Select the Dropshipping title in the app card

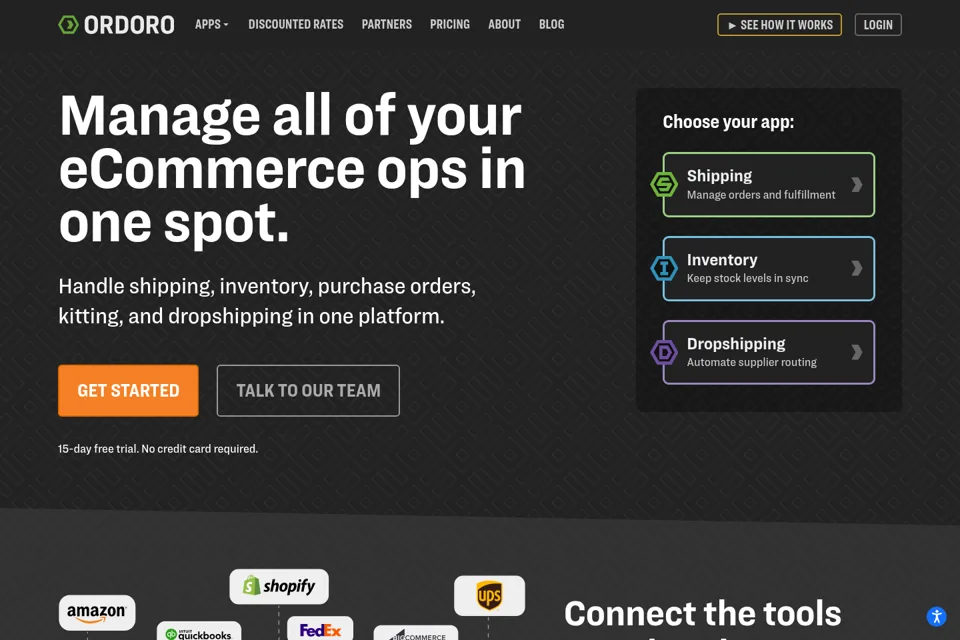(x=736, y=344)
